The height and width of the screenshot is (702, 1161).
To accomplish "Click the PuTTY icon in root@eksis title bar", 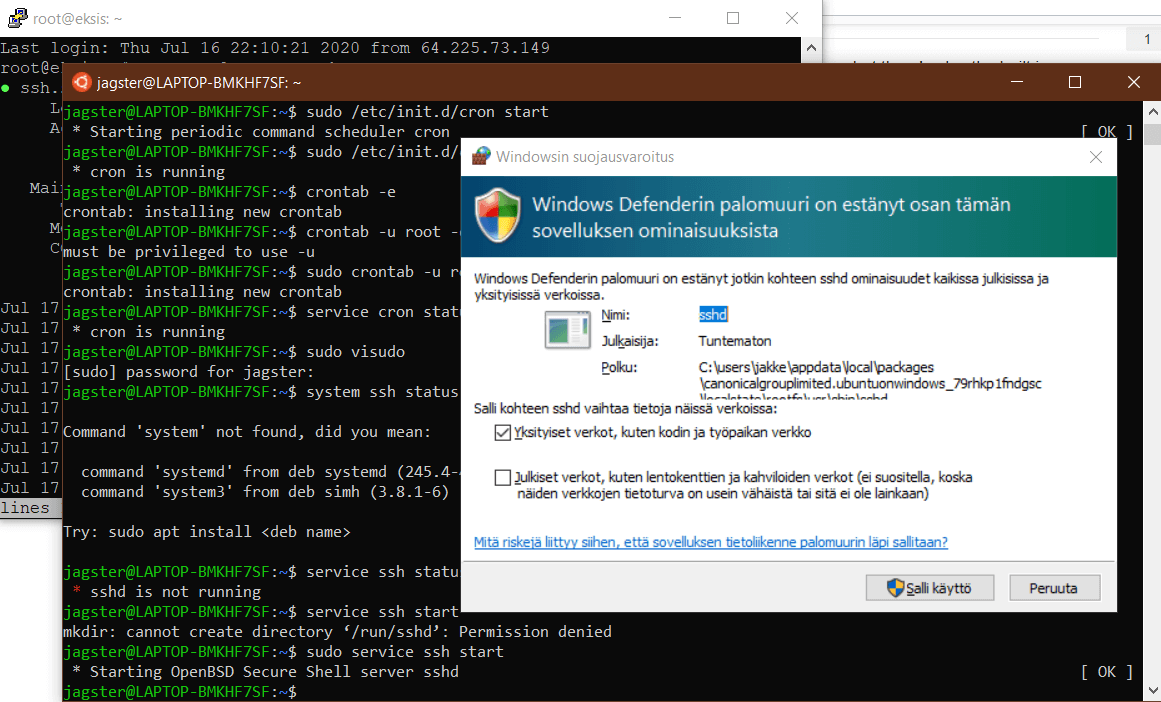I will [x=16, y=17].
